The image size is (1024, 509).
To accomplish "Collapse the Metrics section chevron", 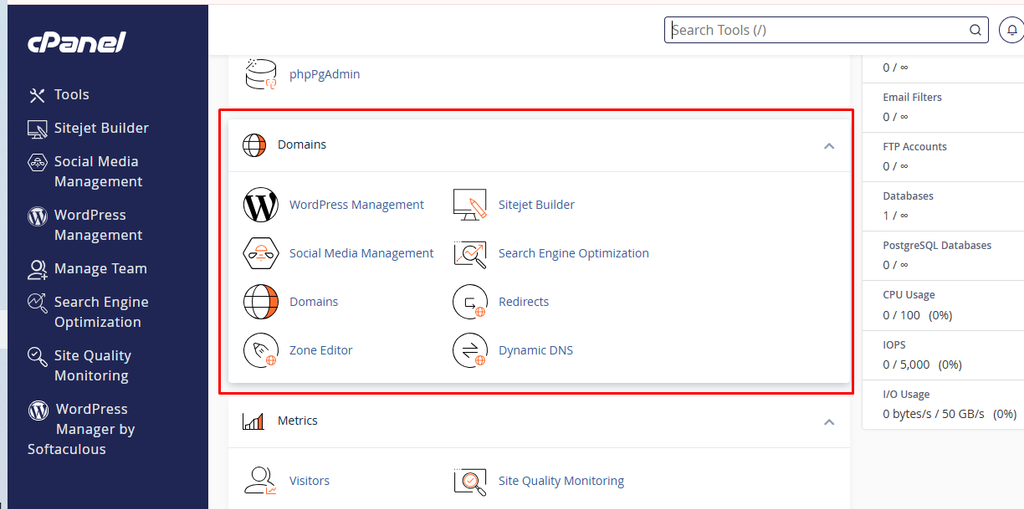I will pyautogui.click(x=829, y=421).
